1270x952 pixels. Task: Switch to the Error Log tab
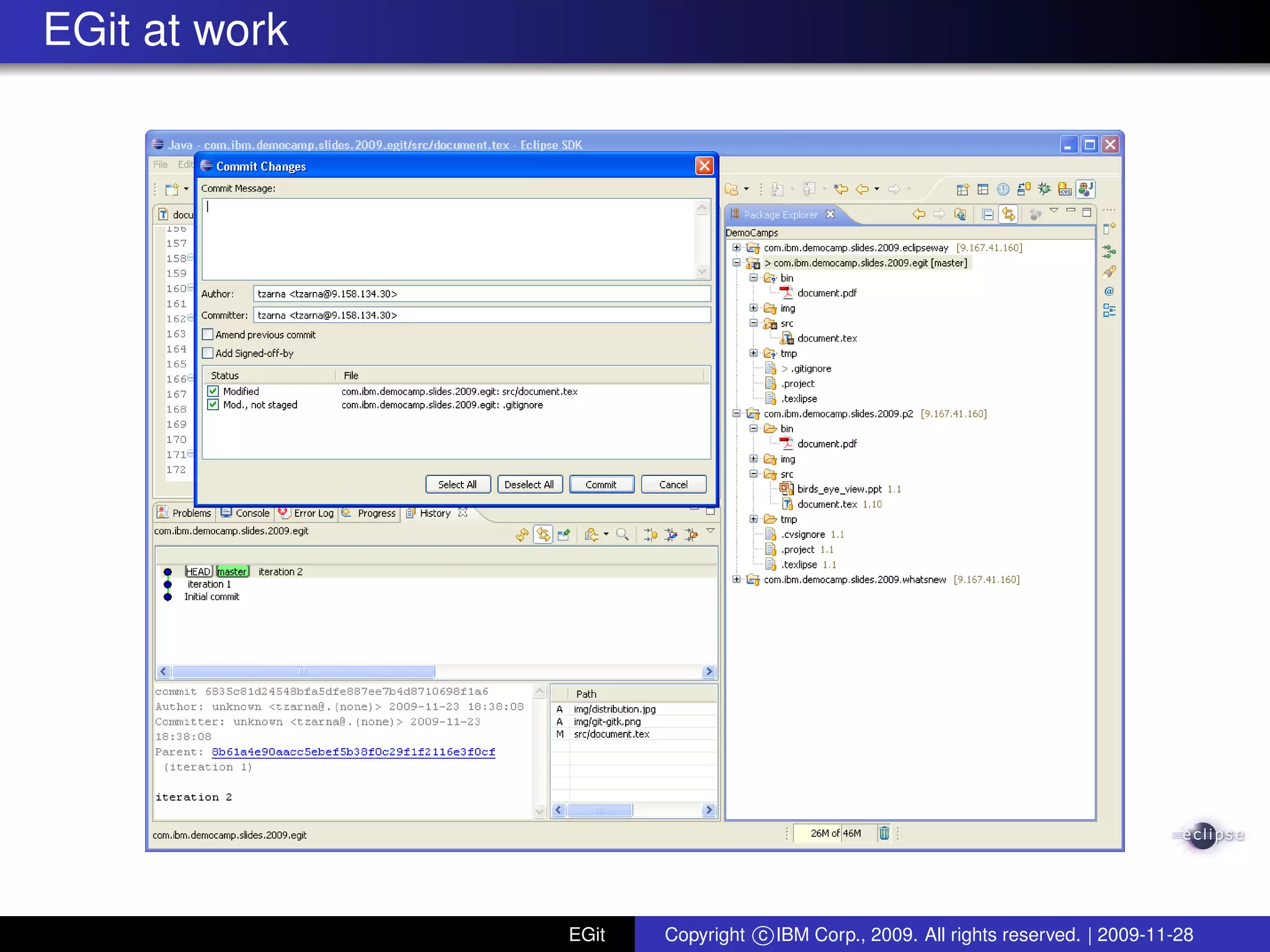[306, 513]
